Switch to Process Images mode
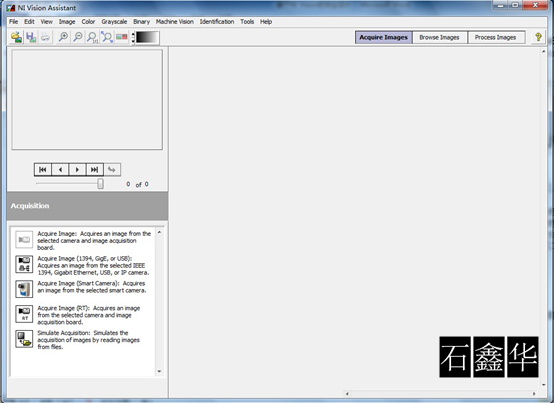This screenshot has height=403, width=554. [495, 37]
